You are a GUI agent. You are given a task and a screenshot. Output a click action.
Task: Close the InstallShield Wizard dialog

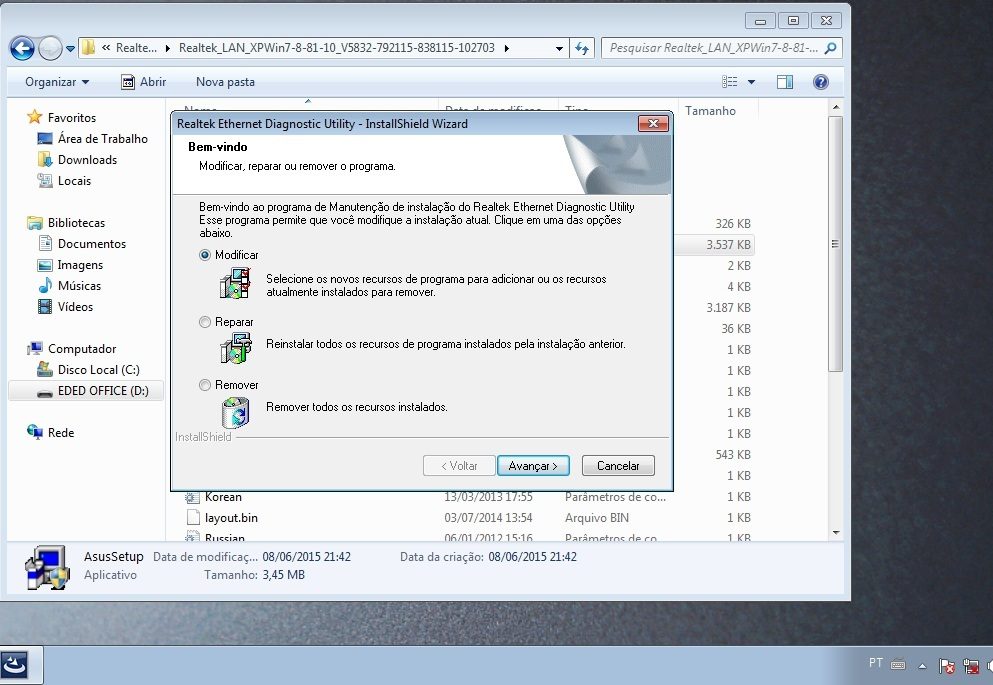pos(653,123)
